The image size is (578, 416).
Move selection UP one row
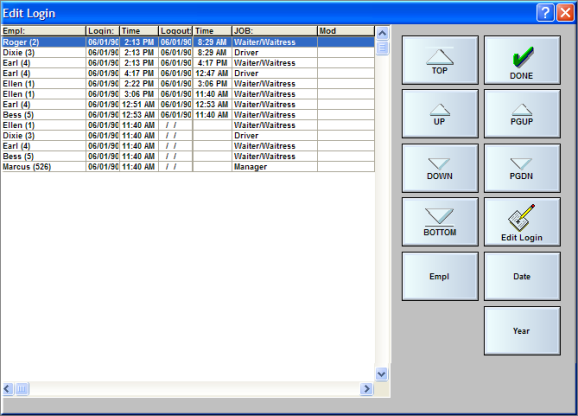tap(440, 114)
